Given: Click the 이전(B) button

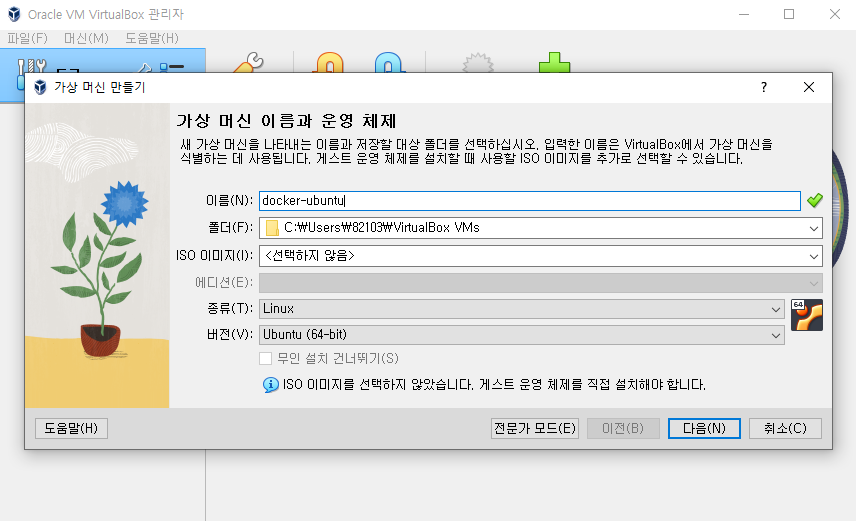Looking at the screenshot, I should (623, 429).
